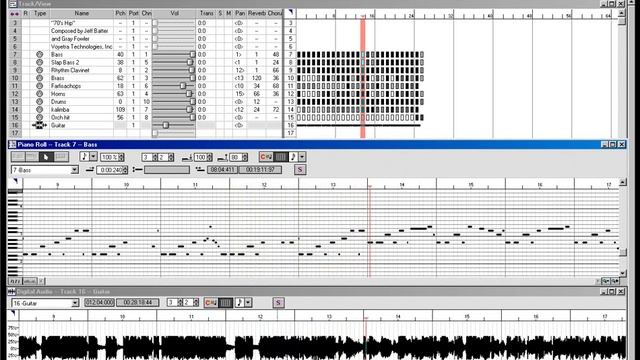Open the 16 Guitar track dropdown
Image resolution: width=640 pixels, height=360 pixels.
click(75, 303)
